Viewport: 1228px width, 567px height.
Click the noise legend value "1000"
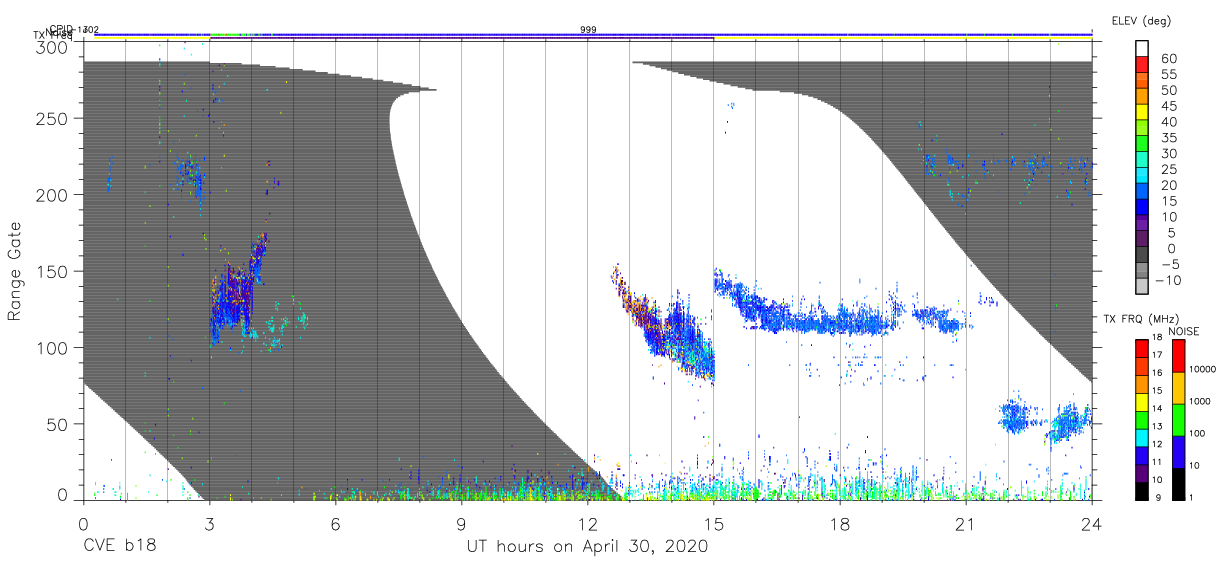(1200, 402)
